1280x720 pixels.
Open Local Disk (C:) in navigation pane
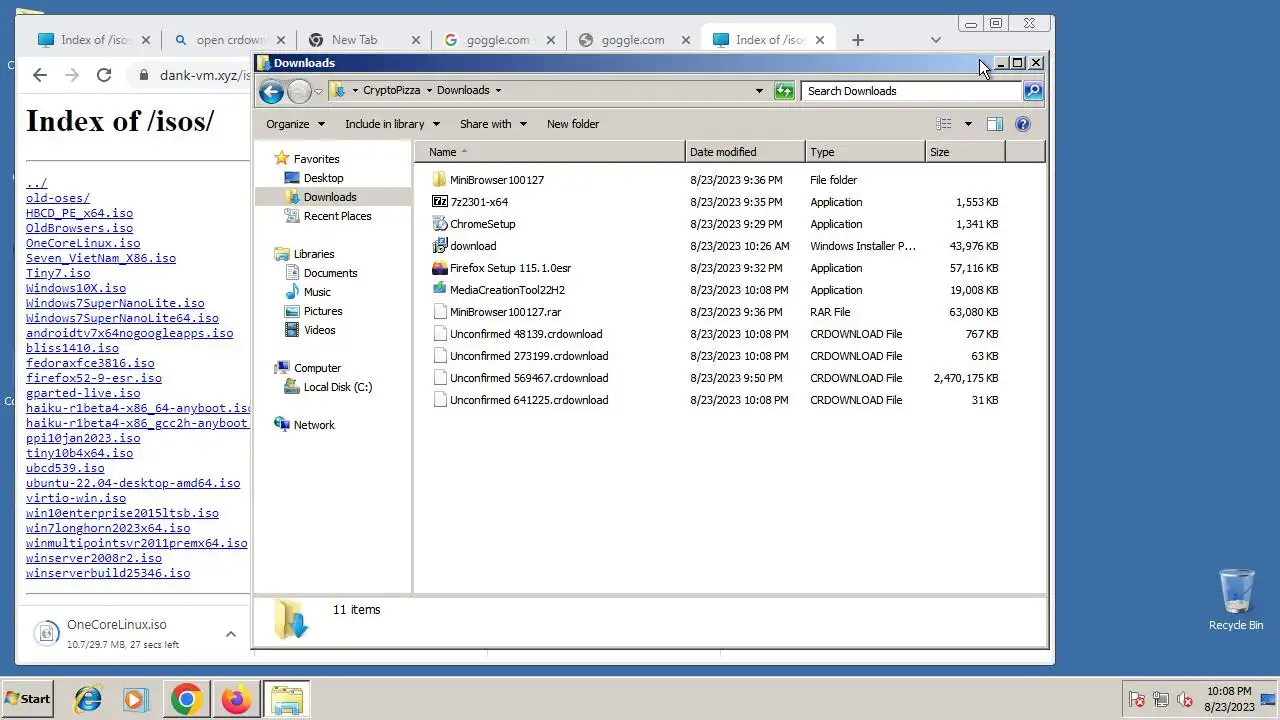pyautogui.click(x=337, y=387)
